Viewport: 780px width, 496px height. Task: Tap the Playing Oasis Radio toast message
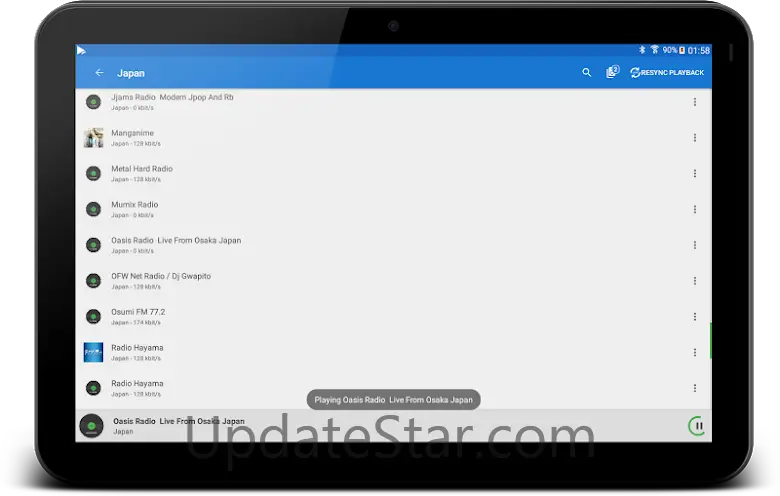point(393,399)
